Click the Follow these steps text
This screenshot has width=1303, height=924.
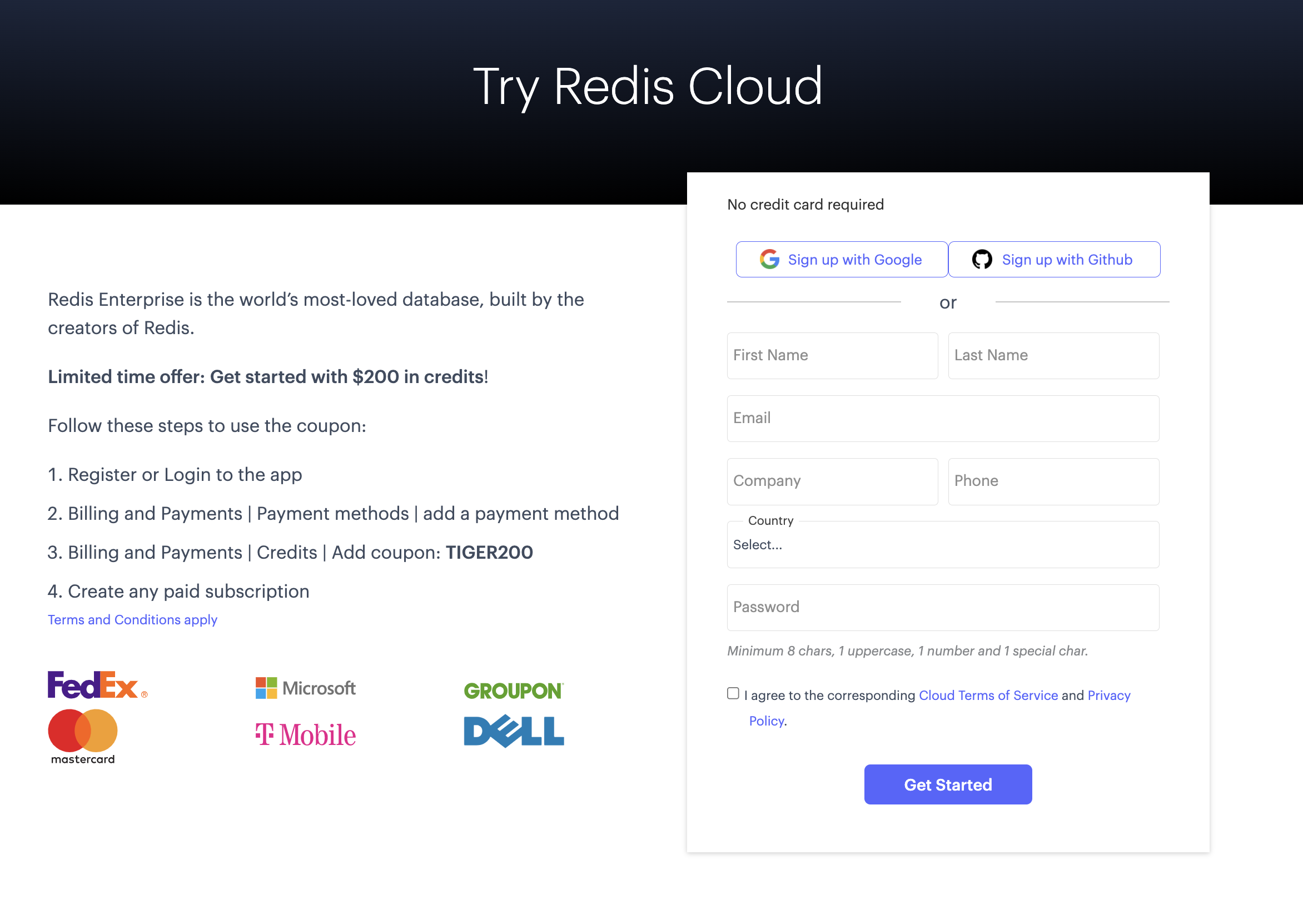[207, 426]
